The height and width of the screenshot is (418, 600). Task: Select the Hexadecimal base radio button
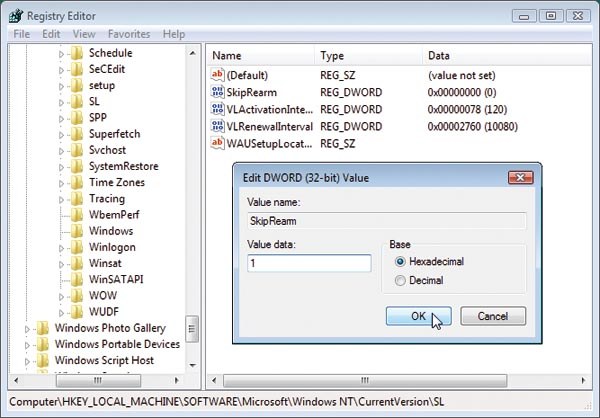(x=401, y=262)
